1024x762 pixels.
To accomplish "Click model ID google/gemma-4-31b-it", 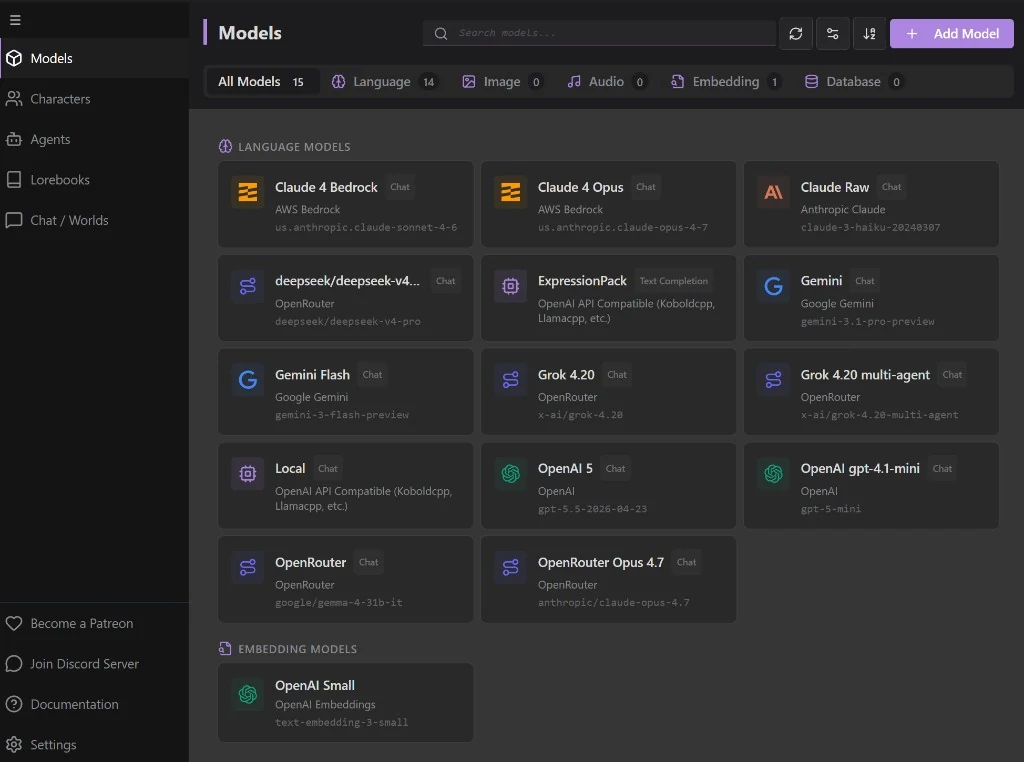I will point(338,603).
